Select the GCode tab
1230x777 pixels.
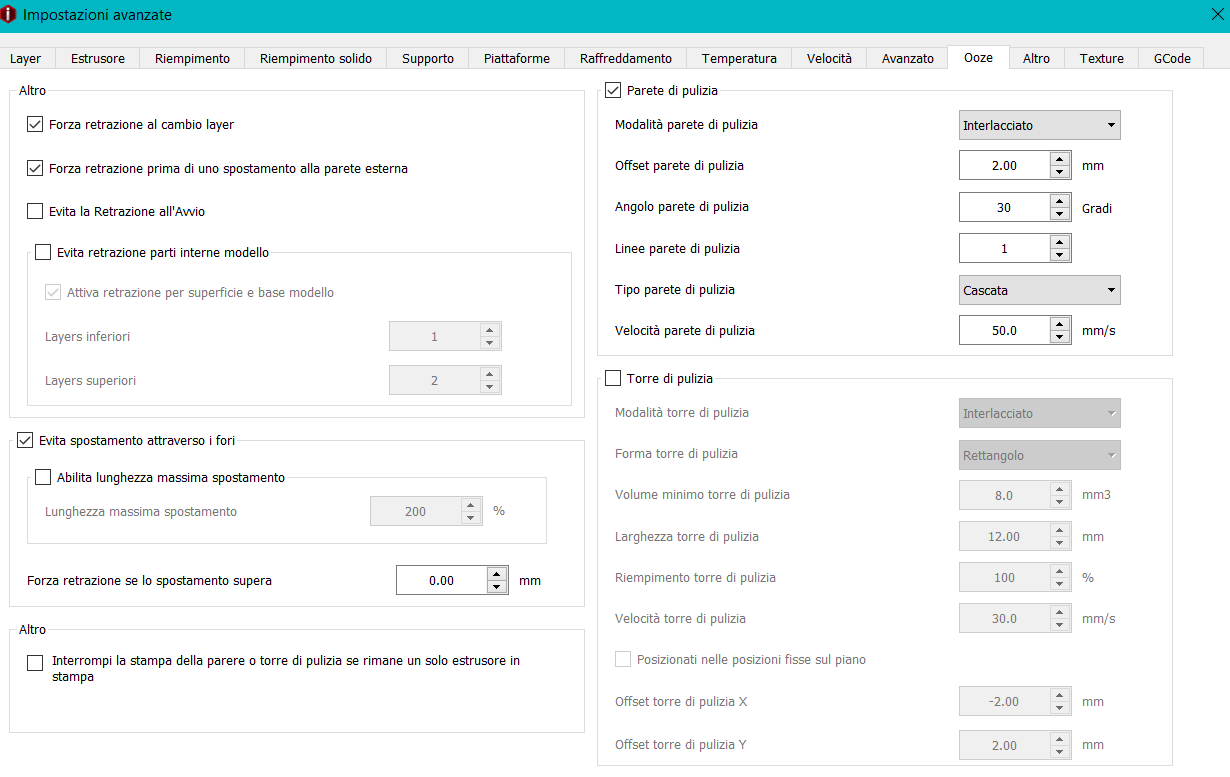tap(1172, 59)
